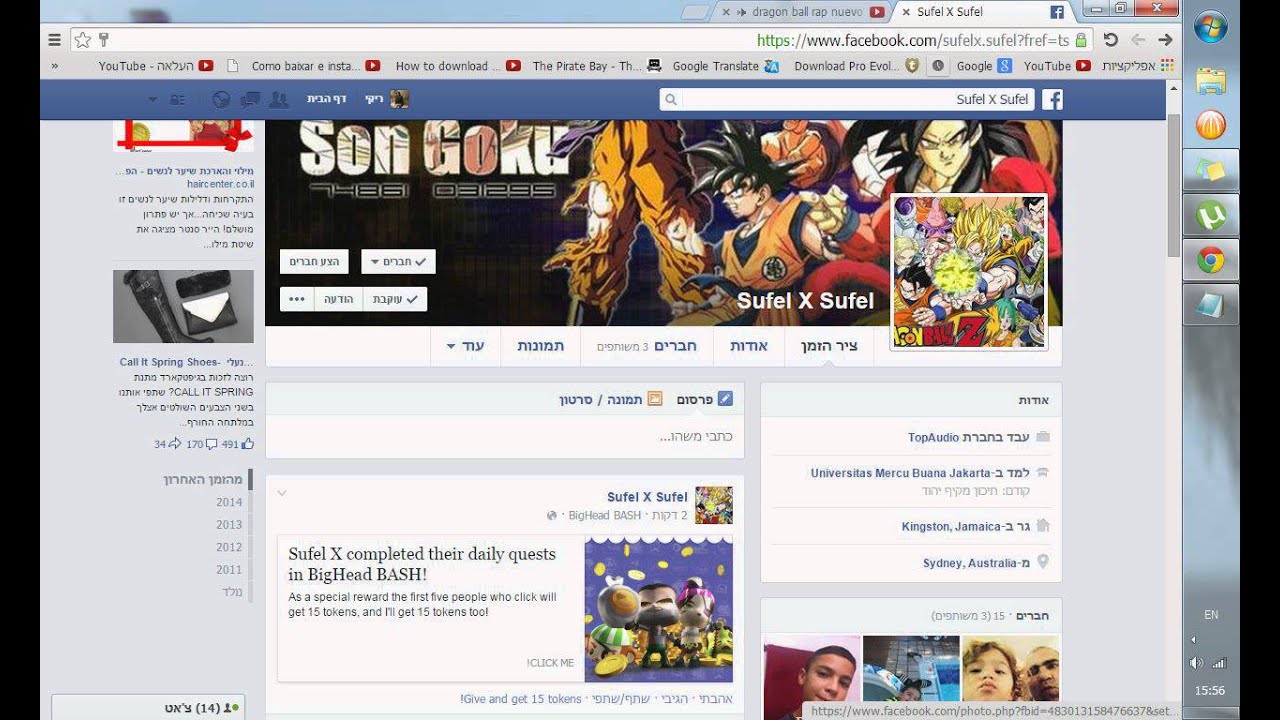
Task: Show the hidden bookmarks overflow chevron
Action: pos(54,66)
